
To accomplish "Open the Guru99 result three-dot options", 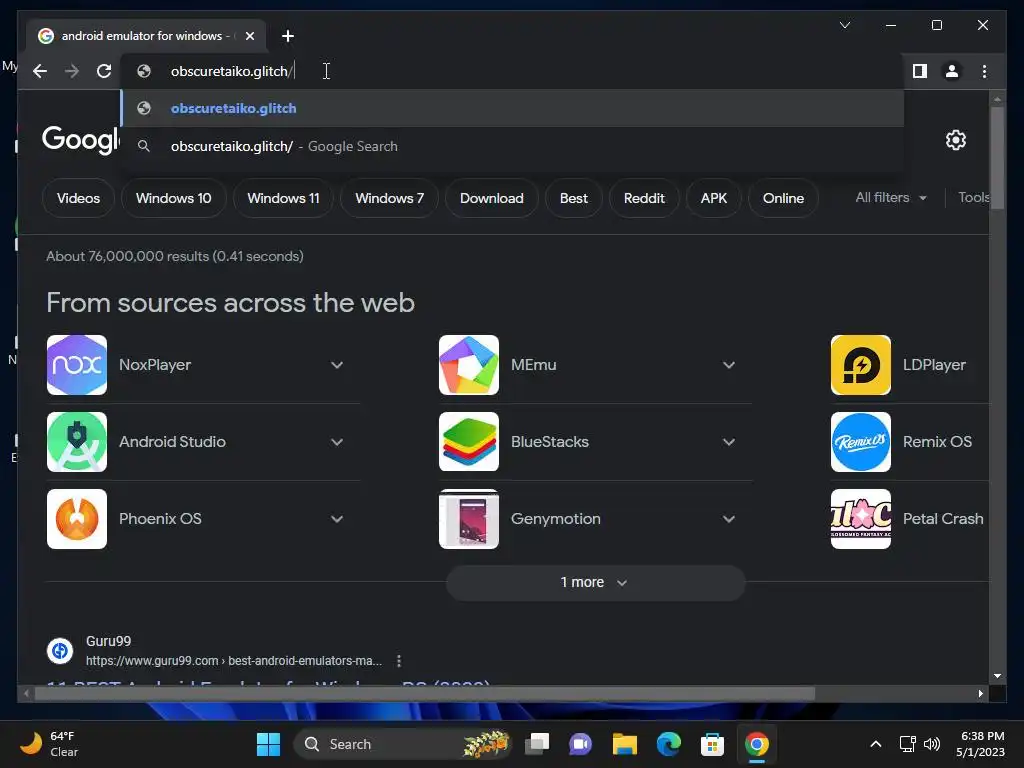I will (x=399, y=661).
